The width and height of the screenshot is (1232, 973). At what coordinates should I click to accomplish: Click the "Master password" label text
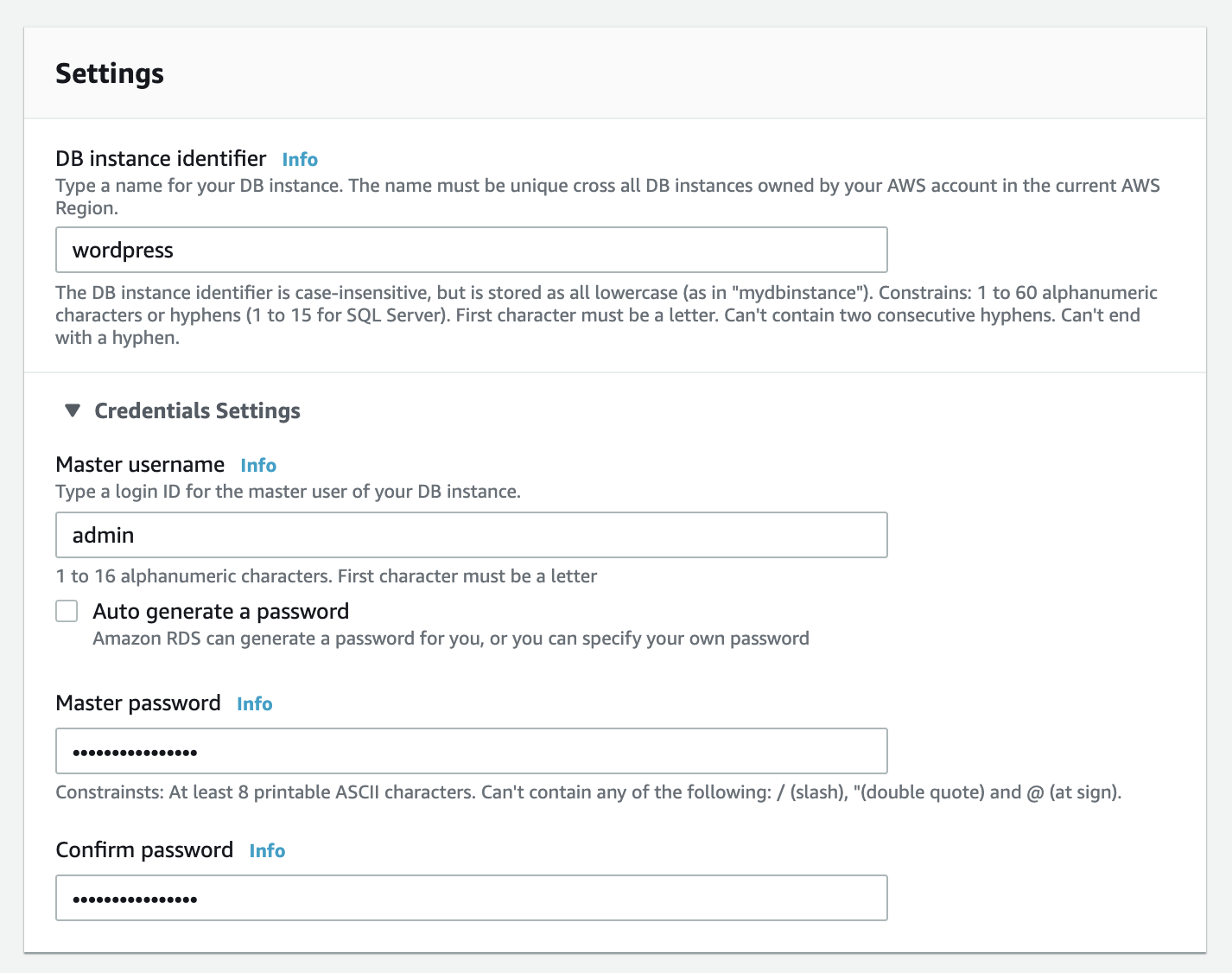(x=138, y=703)
